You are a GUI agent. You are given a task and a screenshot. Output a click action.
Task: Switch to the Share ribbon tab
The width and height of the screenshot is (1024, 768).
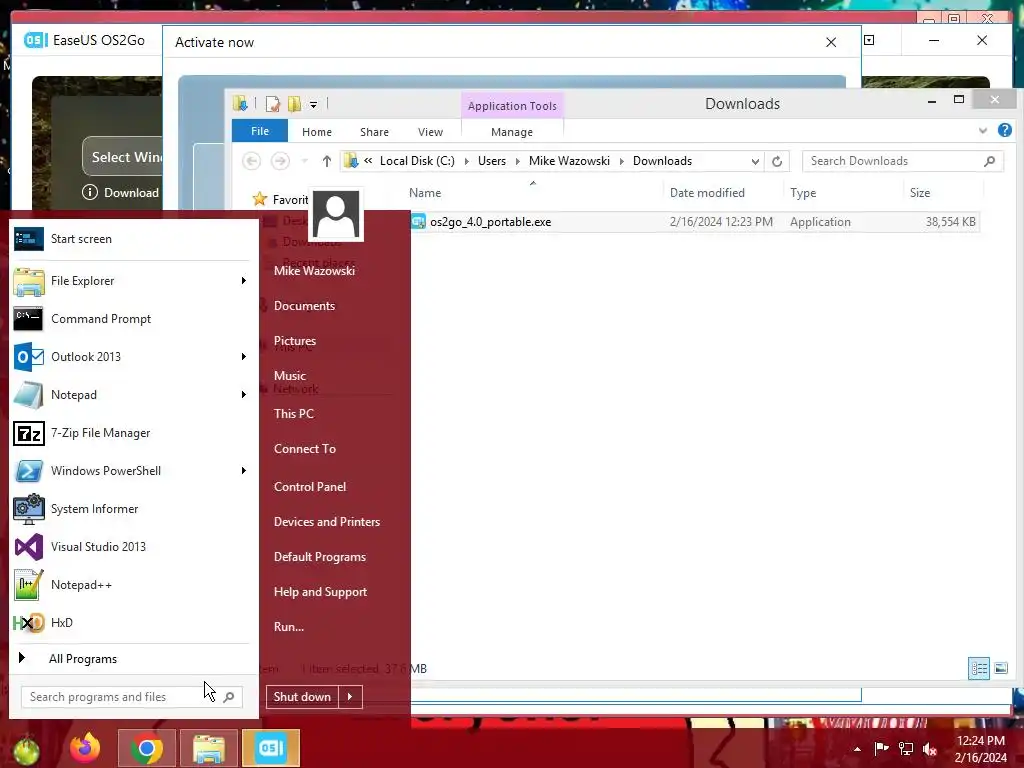coord(374,132)
